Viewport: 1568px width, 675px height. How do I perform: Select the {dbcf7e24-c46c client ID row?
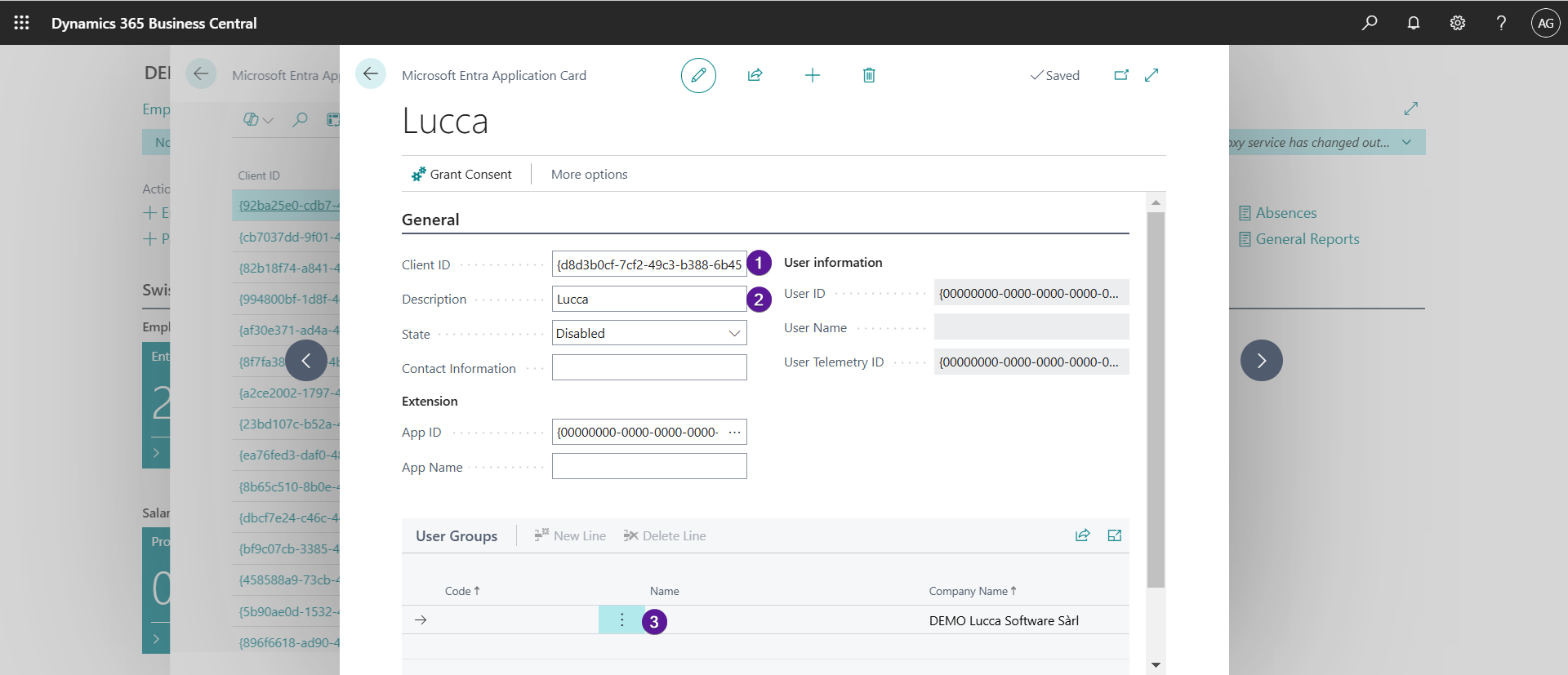pyautogui.click(x=286, y=517)
